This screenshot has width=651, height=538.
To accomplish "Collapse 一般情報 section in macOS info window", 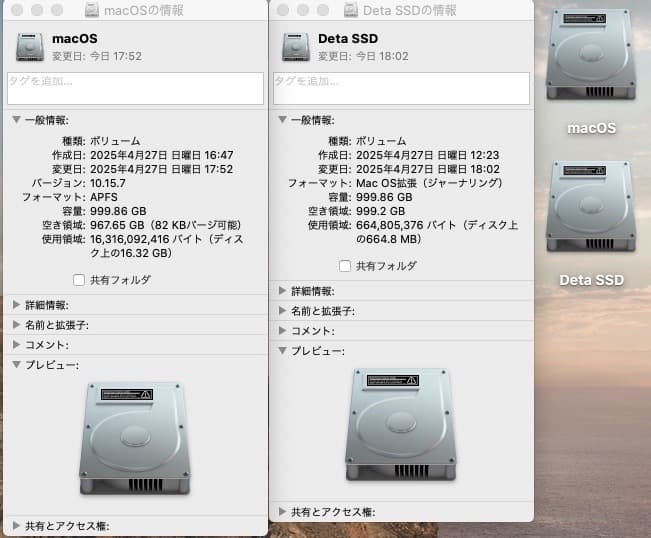I will coord(17,120).
